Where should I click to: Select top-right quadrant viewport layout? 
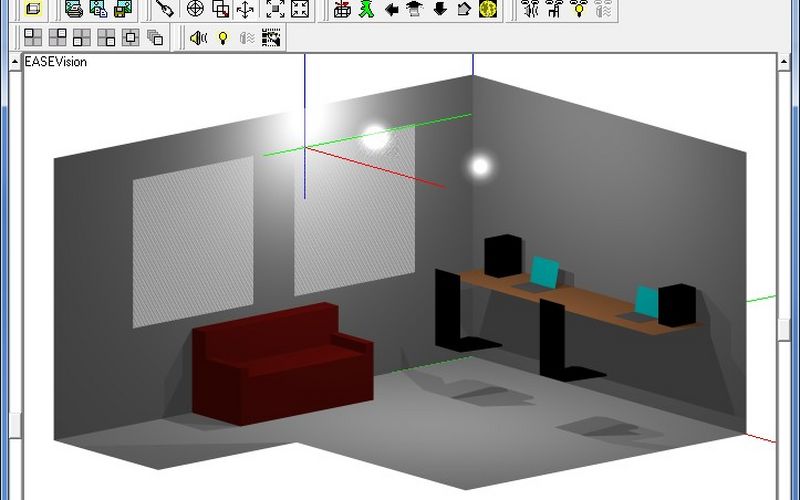58,37
